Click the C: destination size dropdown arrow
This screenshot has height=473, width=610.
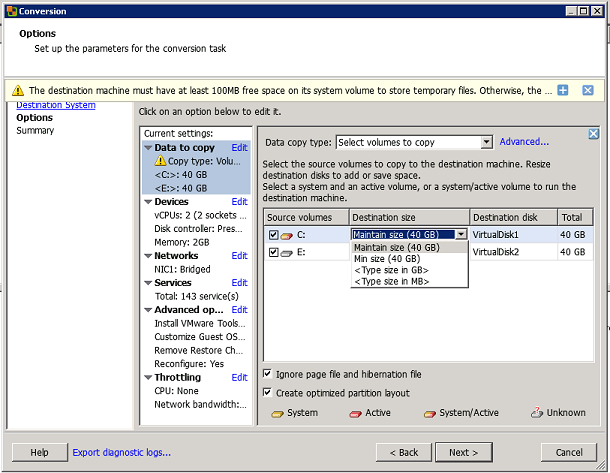pyautogui.click(x=461, y=234)
